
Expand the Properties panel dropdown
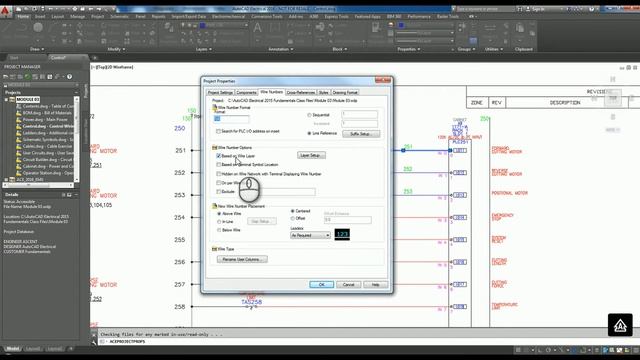click(409, 49)
